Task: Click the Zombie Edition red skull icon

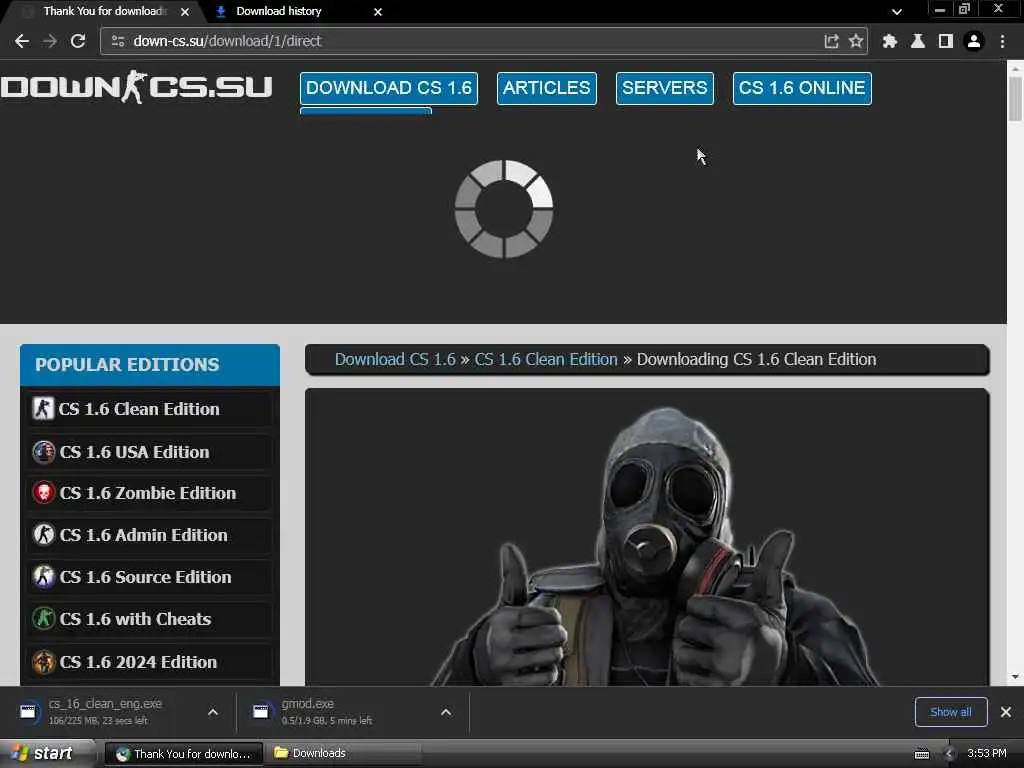Action: pos(43,493)
